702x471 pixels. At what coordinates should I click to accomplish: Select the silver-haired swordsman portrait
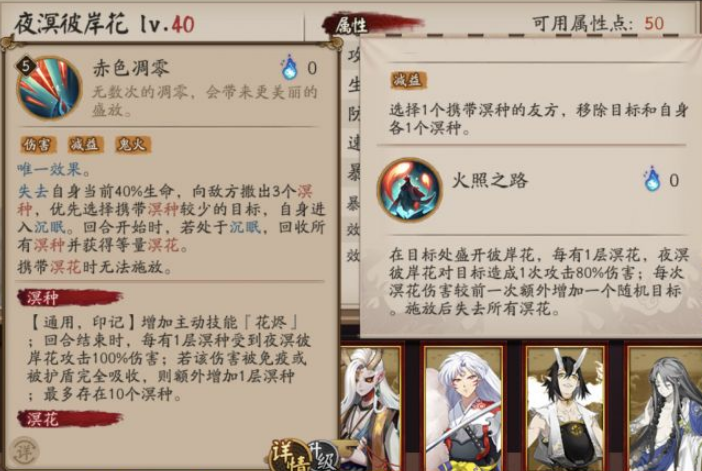click(465, 408)
